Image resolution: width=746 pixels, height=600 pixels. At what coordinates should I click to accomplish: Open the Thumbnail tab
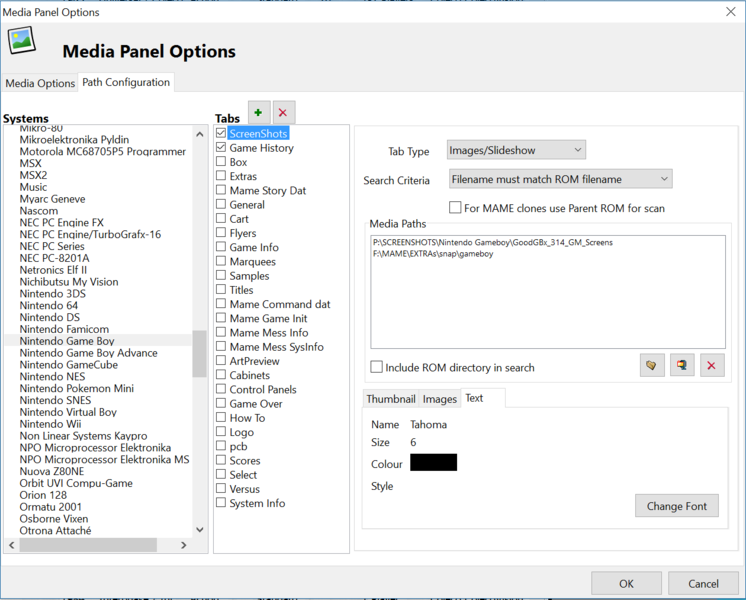(391, 399)
